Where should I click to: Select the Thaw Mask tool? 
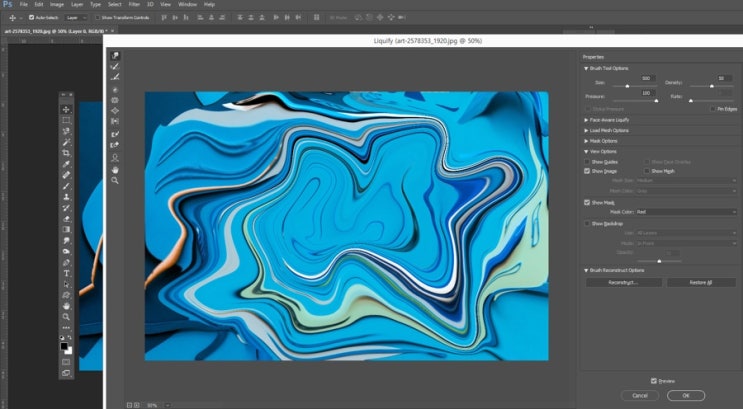(115, 145)
